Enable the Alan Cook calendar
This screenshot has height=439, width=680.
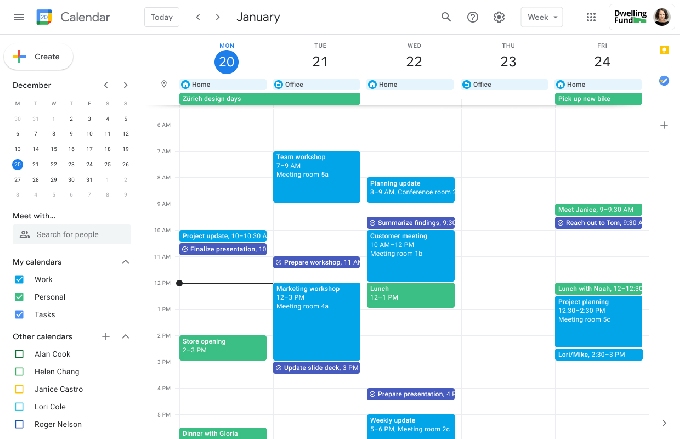pos(19,354)
